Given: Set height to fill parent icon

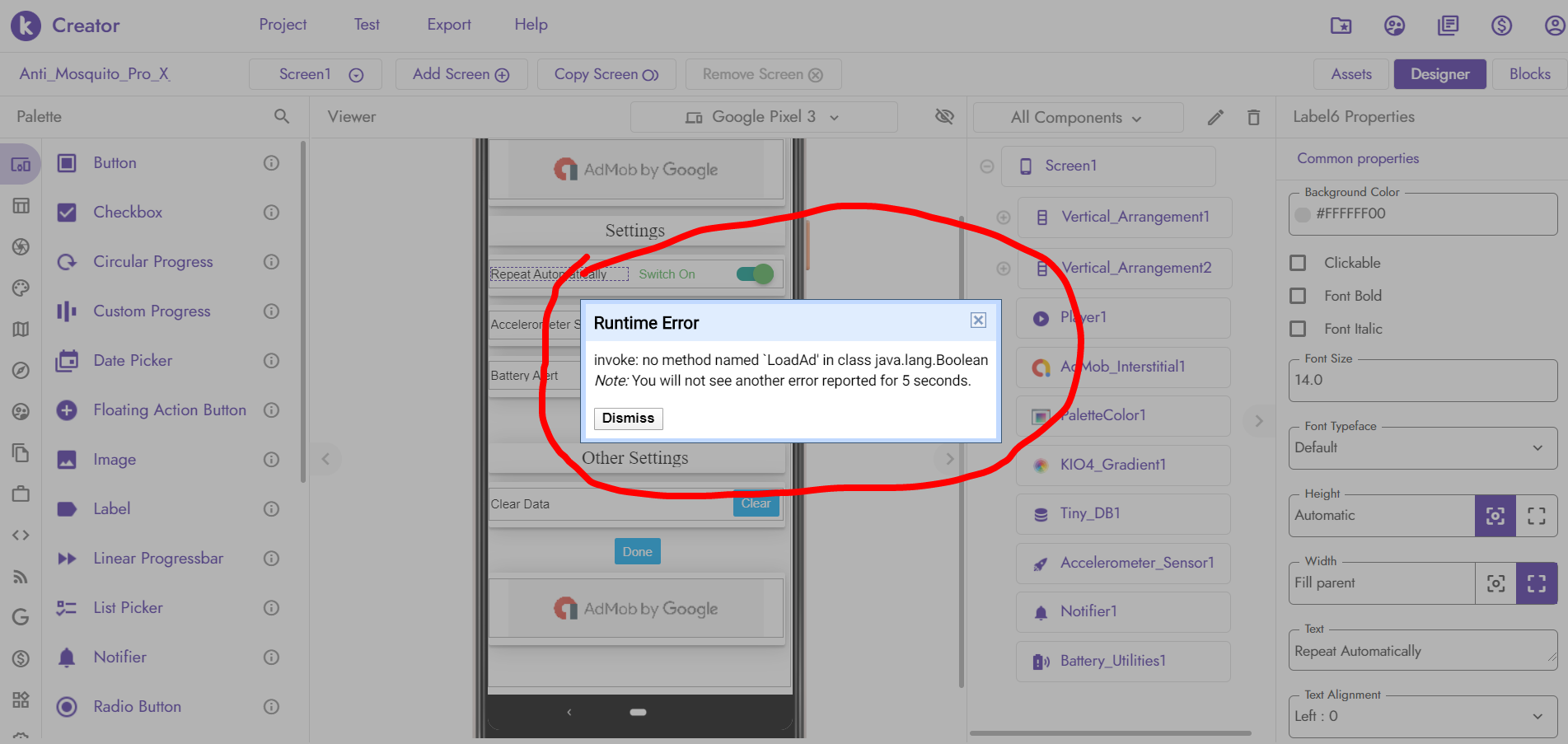Looking at the screenshot, I should (1536, 516).
